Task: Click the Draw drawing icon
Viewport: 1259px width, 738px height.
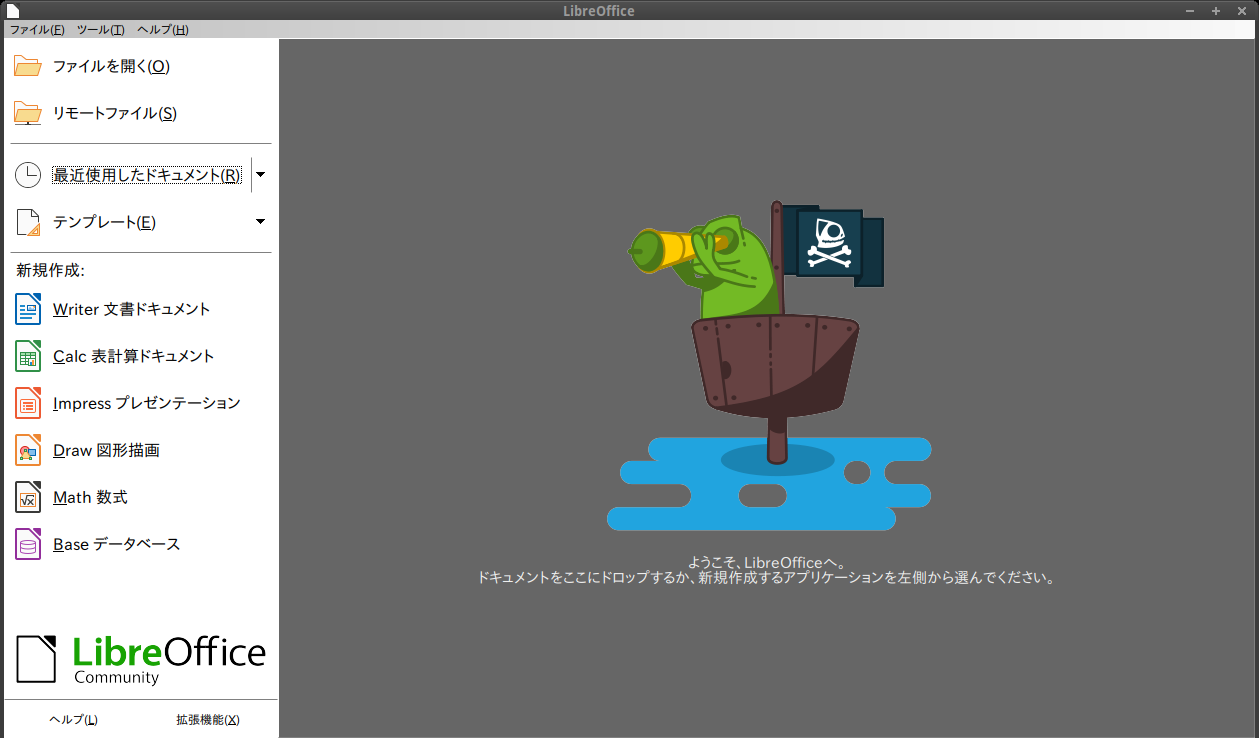Action: click(x=28, y=450)
